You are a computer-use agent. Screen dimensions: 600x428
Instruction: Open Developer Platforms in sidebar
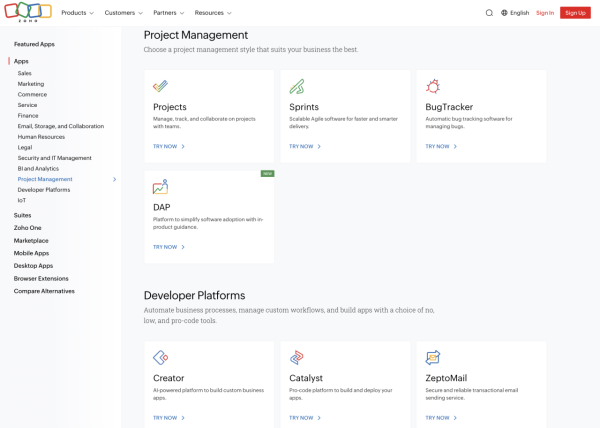(x=44, y=190)
